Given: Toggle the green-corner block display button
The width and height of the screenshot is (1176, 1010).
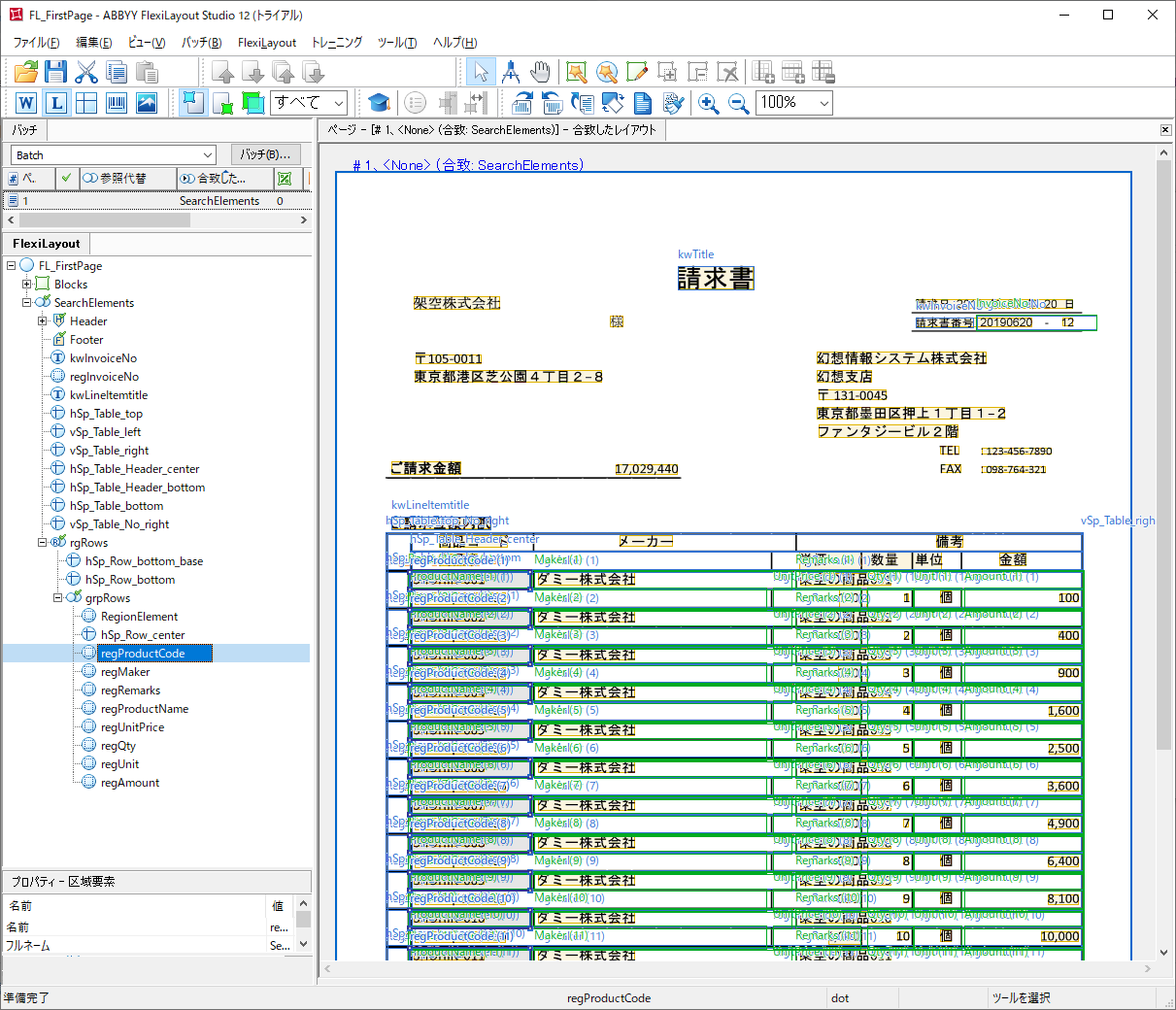Looking at the screenshot, I should (x=223, y=103).
